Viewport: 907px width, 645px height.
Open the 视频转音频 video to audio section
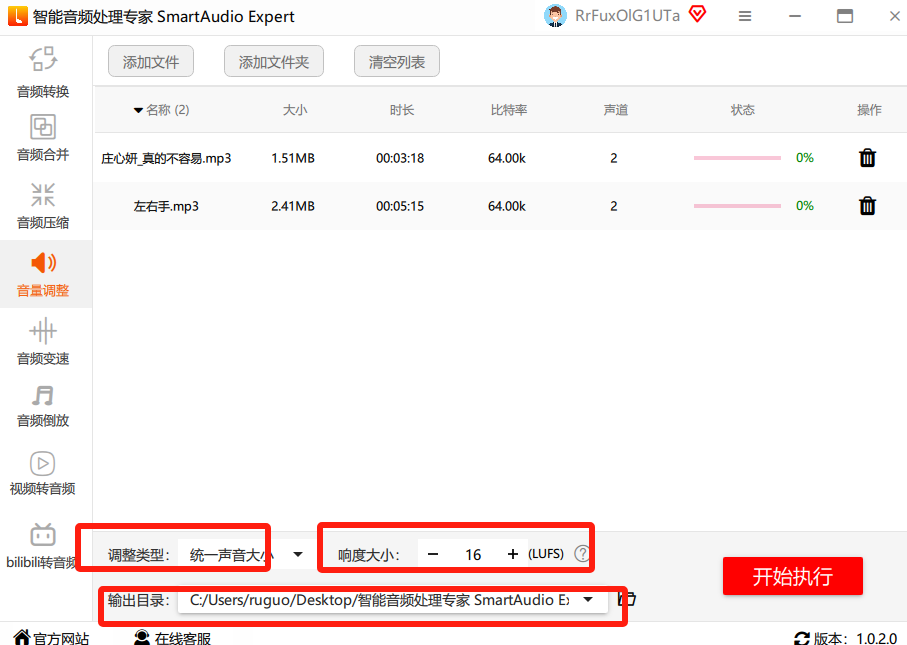tap(43, 474)
